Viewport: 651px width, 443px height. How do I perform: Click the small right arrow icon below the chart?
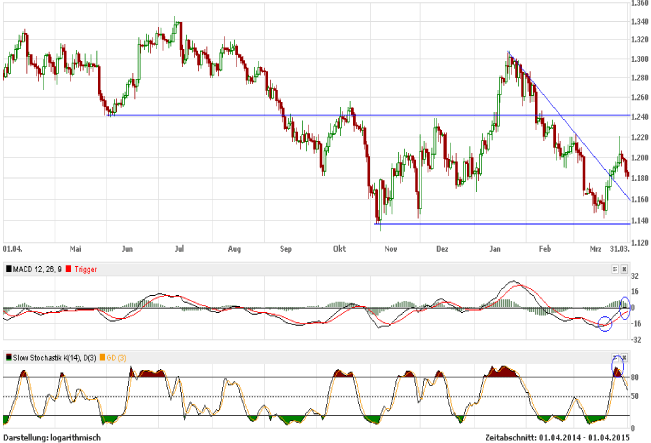624,270
